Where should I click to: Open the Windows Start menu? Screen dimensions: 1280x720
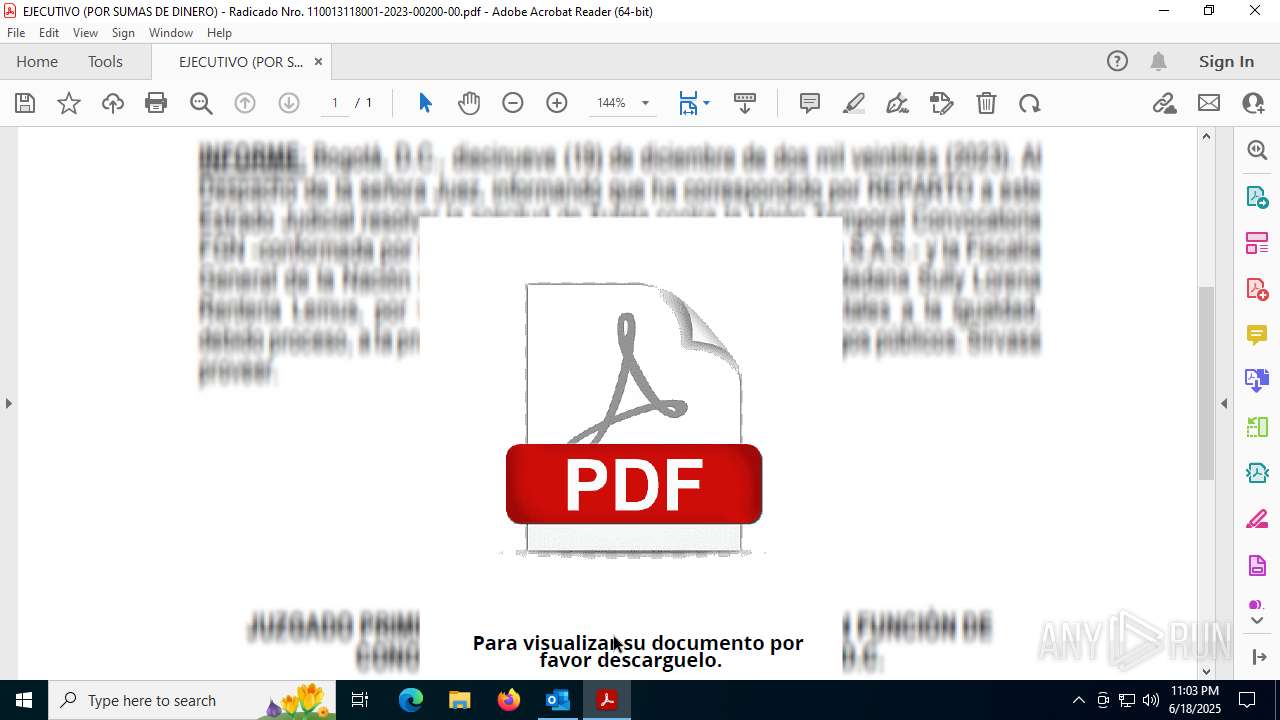click(24, 700)
